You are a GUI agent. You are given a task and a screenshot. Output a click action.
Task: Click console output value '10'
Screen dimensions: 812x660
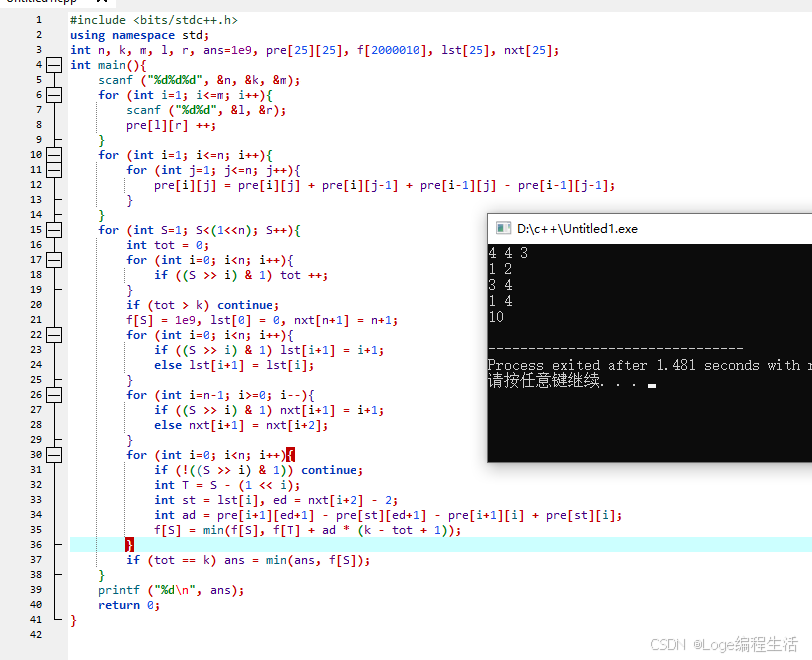[496, 317]
